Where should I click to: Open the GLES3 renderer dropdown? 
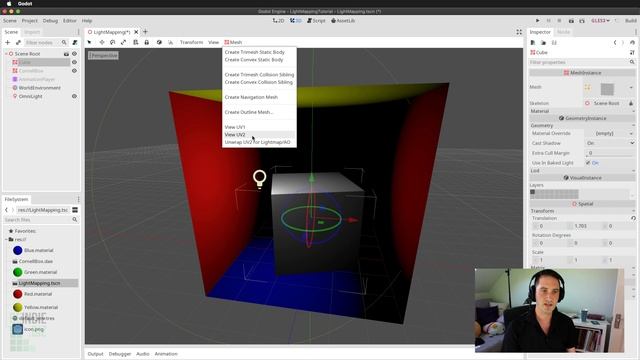pos(600,20)
